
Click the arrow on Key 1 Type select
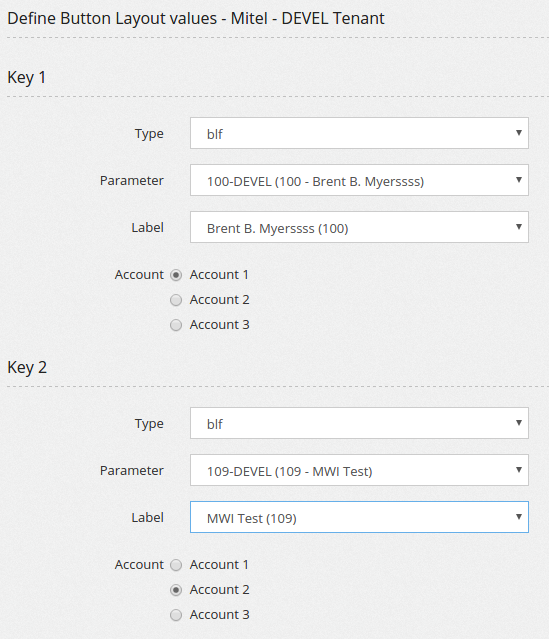[x=518, y=133]
